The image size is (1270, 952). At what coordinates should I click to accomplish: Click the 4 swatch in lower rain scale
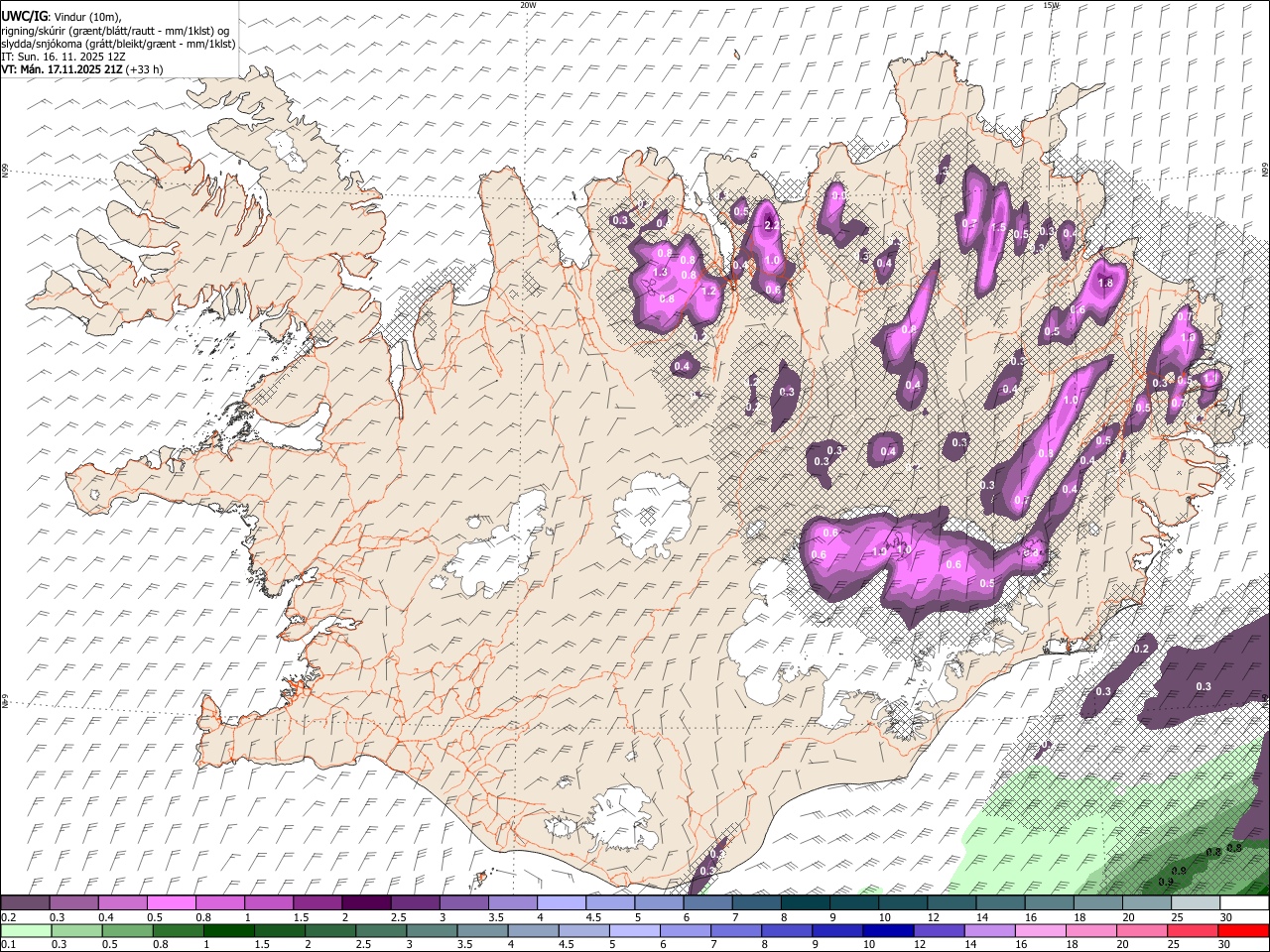coord(532,931)
